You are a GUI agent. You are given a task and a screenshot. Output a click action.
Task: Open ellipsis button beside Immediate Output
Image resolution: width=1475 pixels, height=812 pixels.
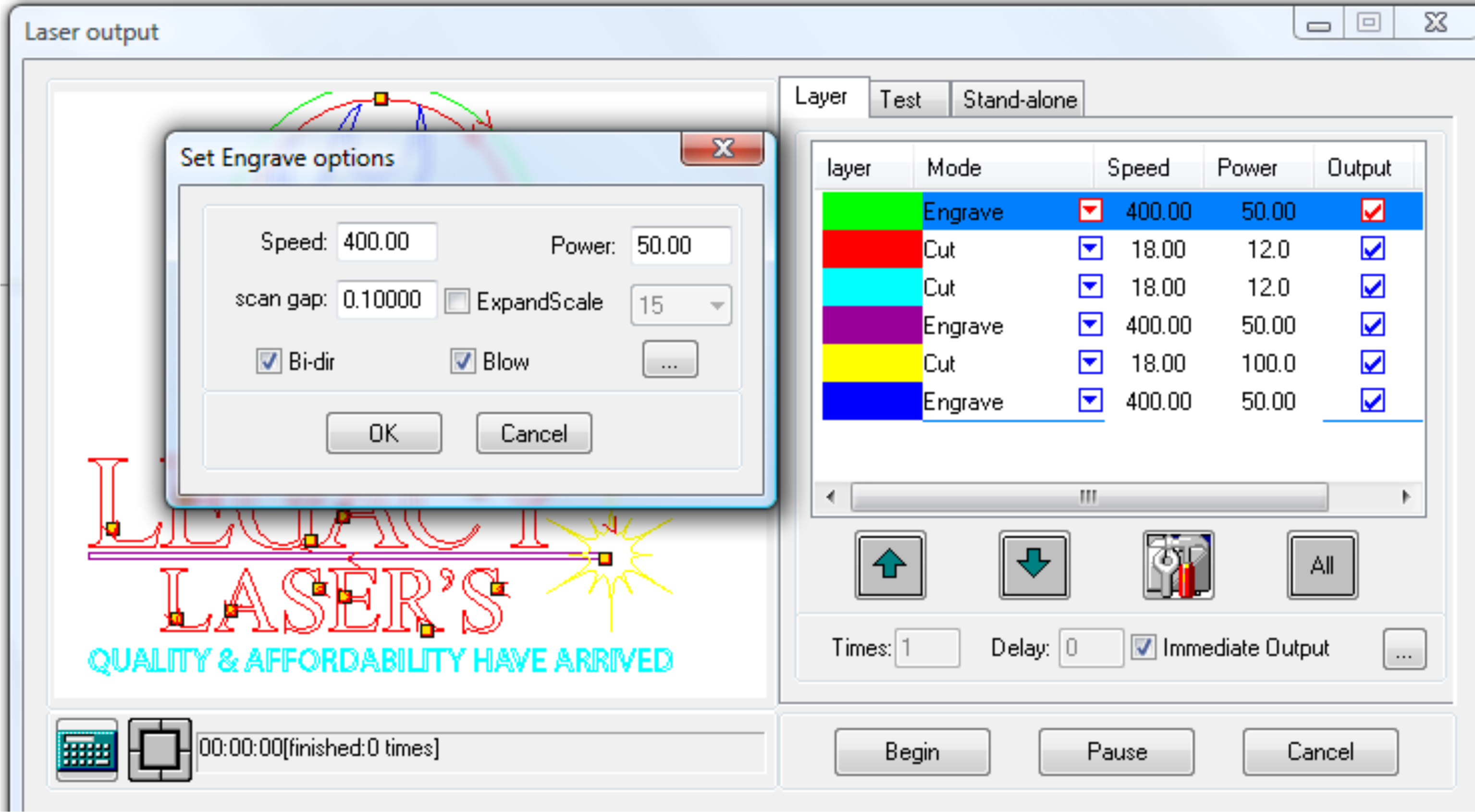(1404, 649)
